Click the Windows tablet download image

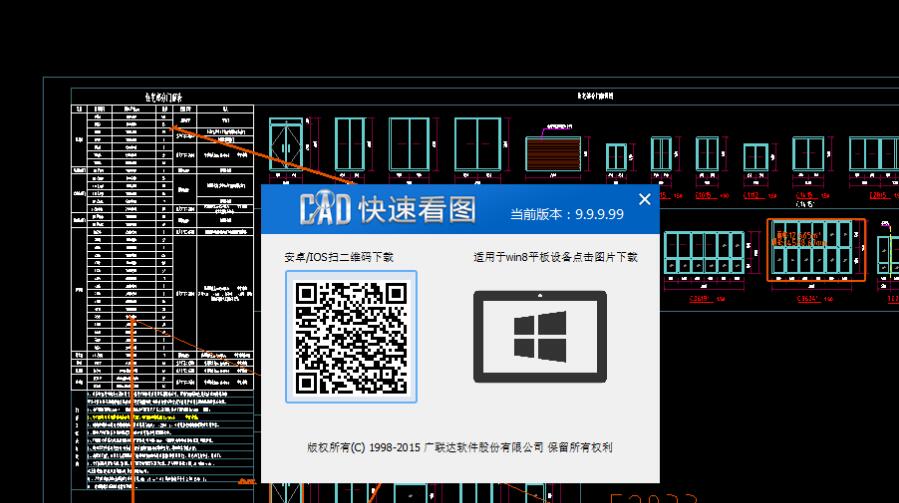540,337
